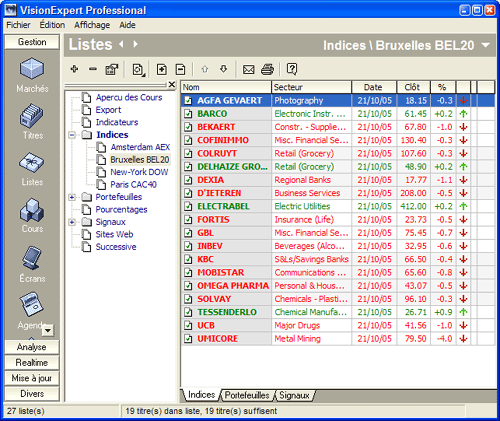Open the Édition menu
Viewport: 500px width, 421px height.
tap(52, 25)
